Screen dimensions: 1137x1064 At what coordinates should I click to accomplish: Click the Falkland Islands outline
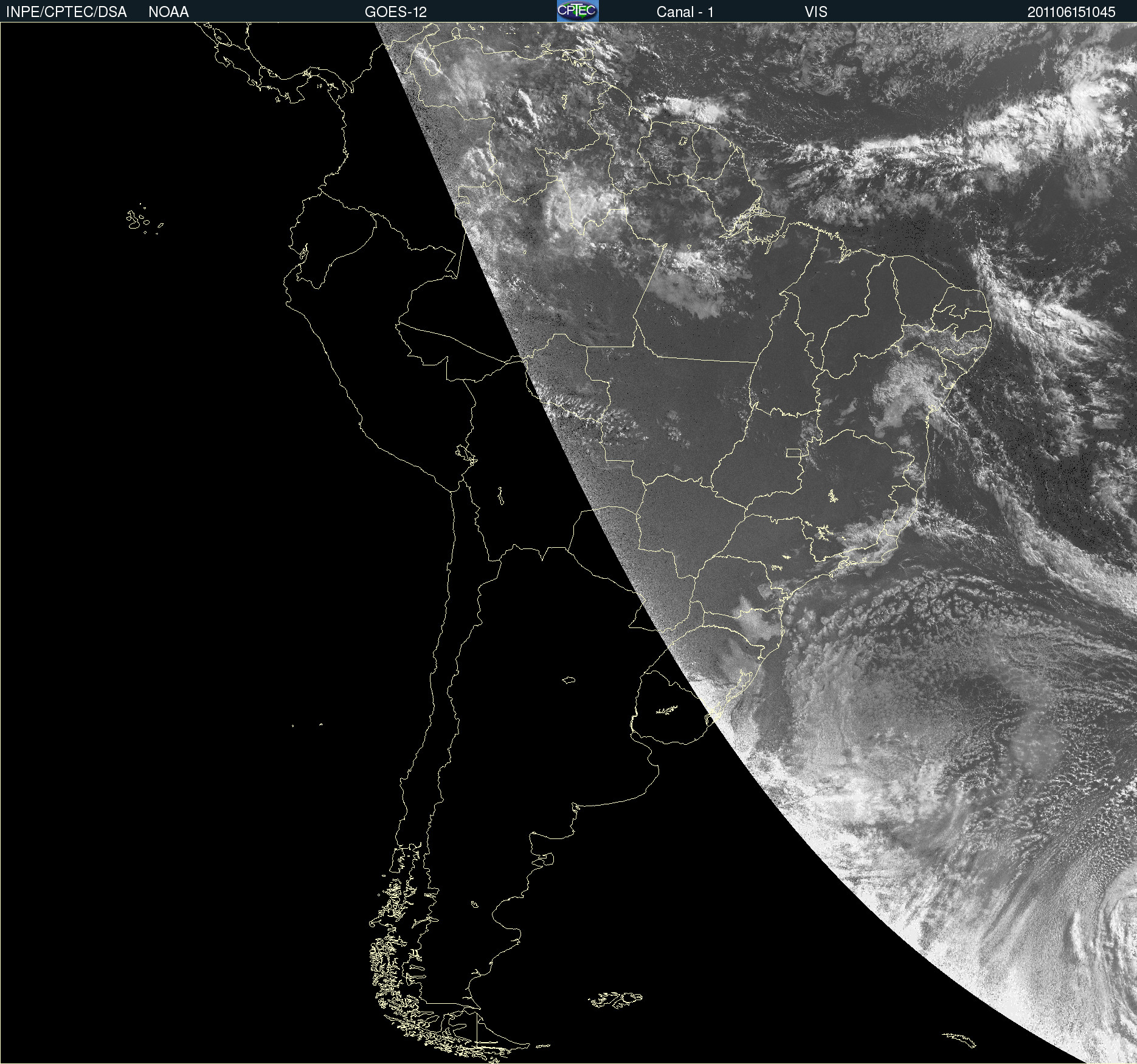pyautogui.click(x=615, y=1000)
